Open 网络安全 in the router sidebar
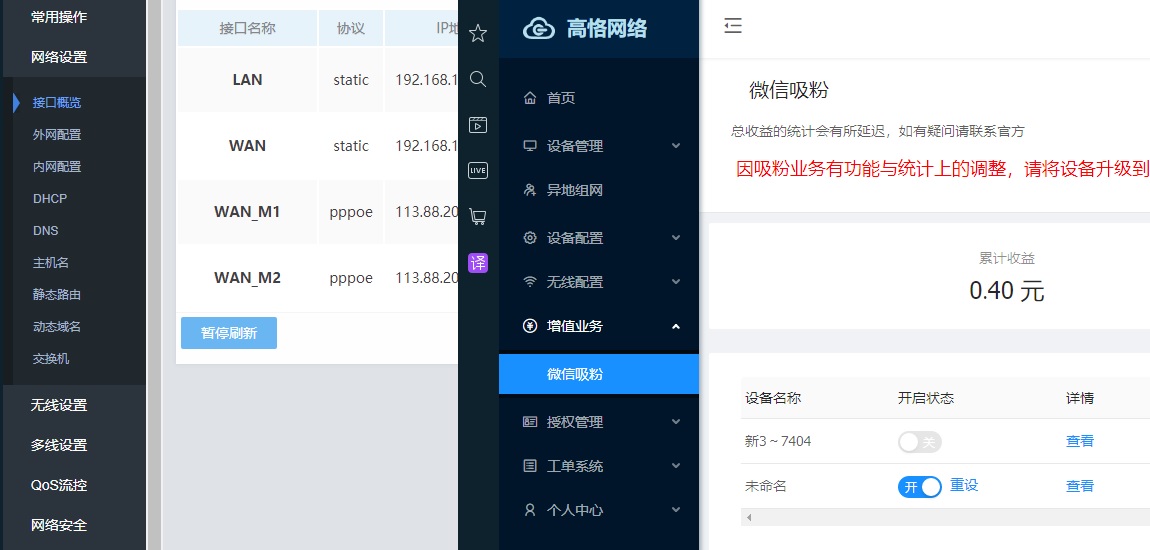This screenshot has height=550, width=1150. click(x=59, y=525)
